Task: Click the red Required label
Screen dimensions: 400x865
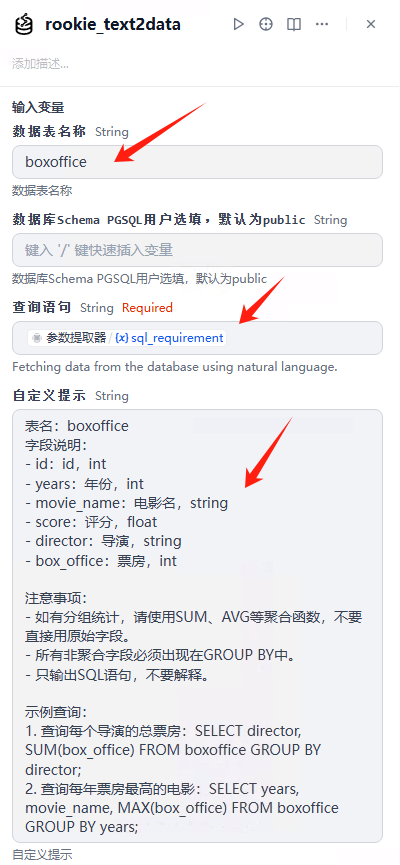Action: click(147, 308)
